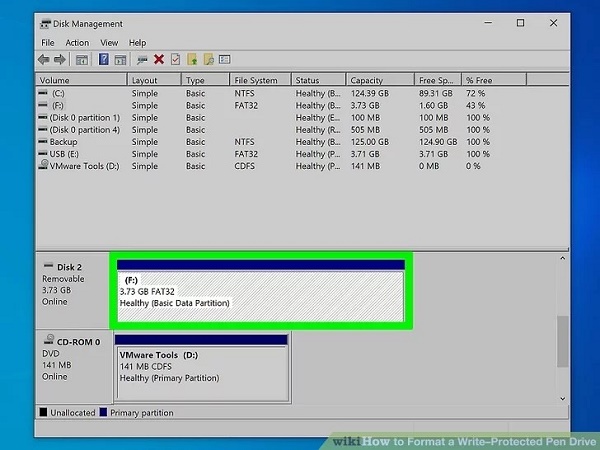This screenshot has height=450, width=600.
Task: Toggle the action pane toolbar icon
Action: pyautogui.click(x=120, y=60)
